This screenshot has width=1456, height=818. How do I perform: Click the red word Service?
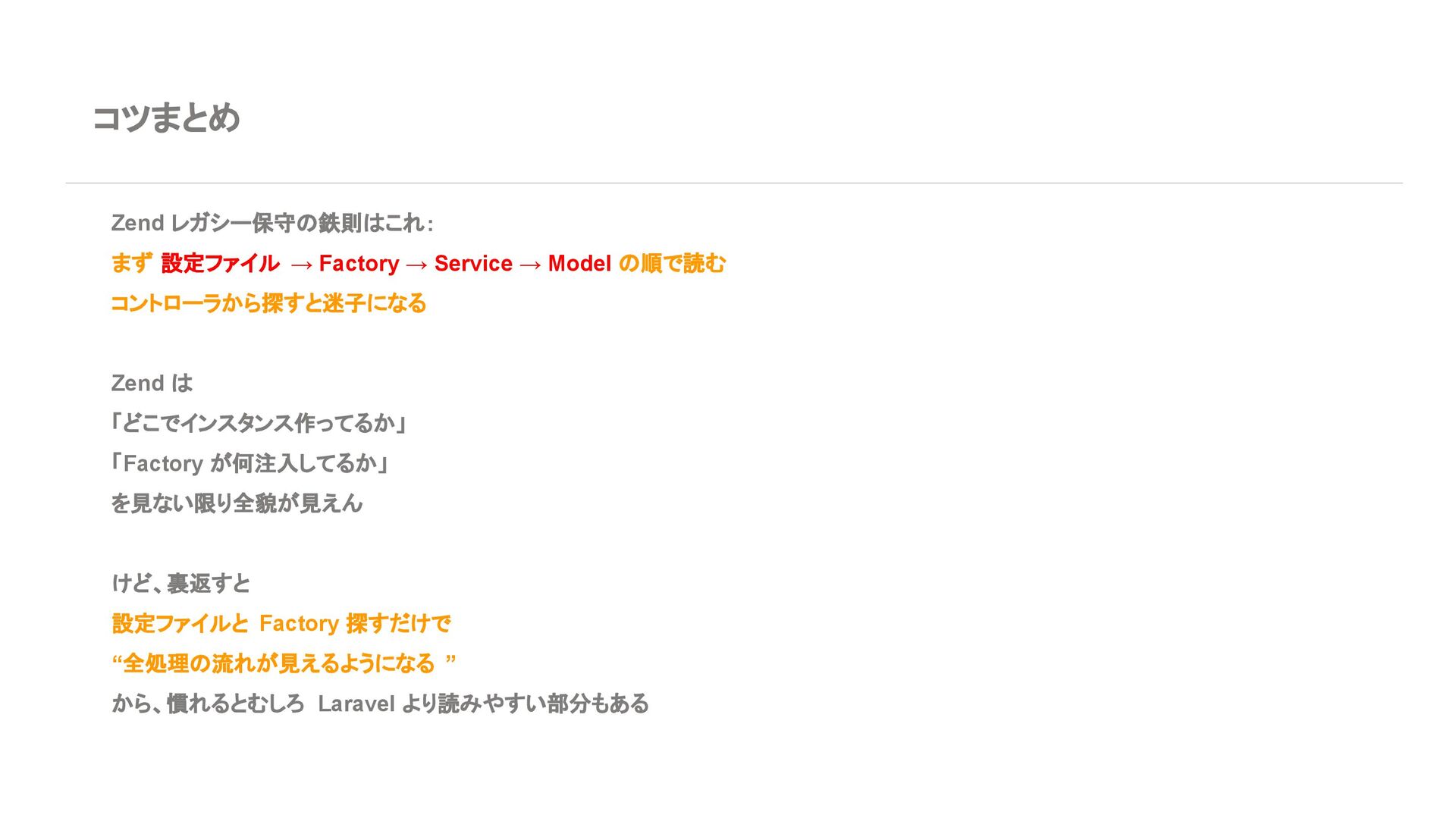[x=473, y=263]
